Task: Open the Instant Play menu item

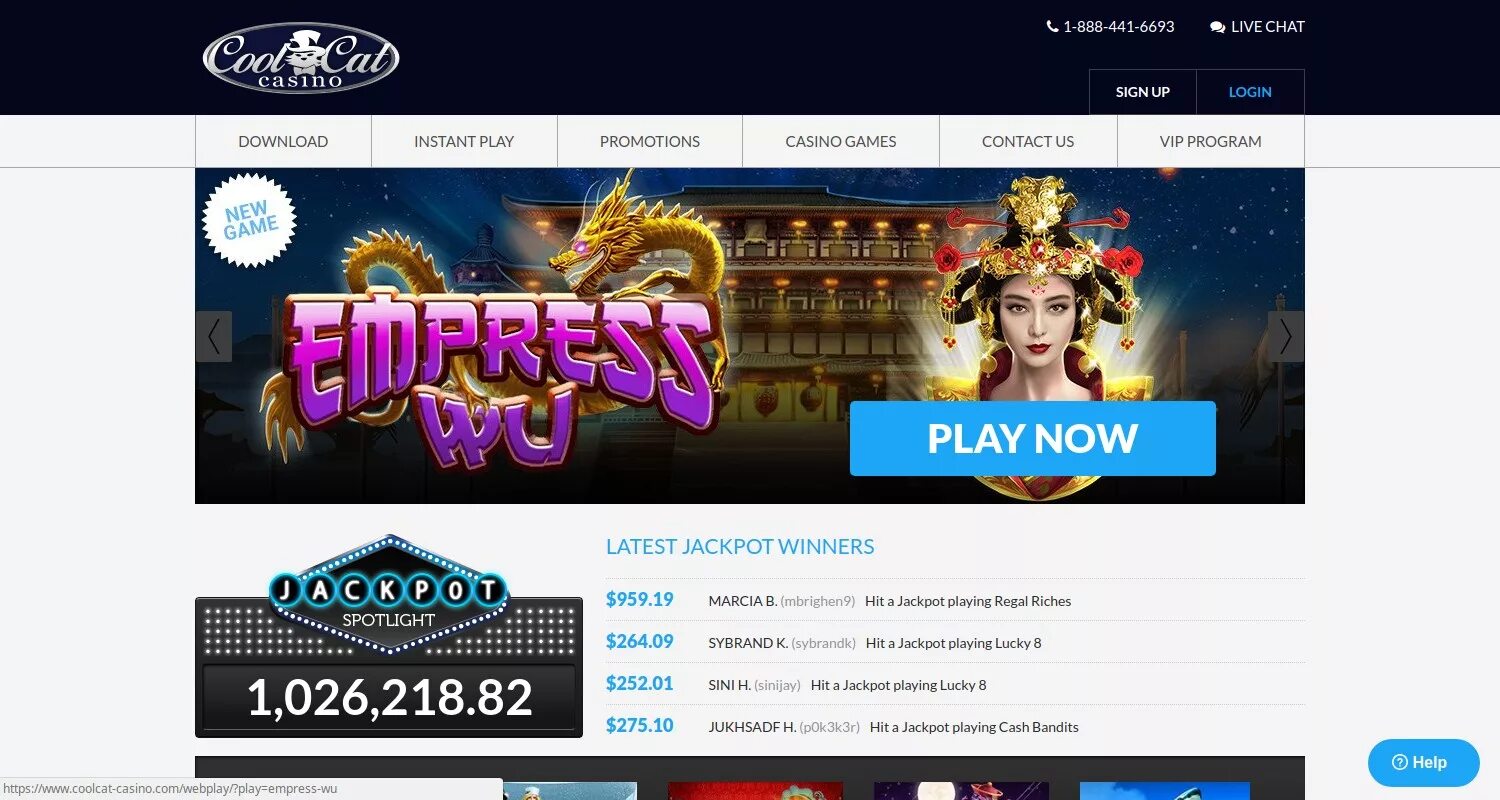Action: (464, 141)
